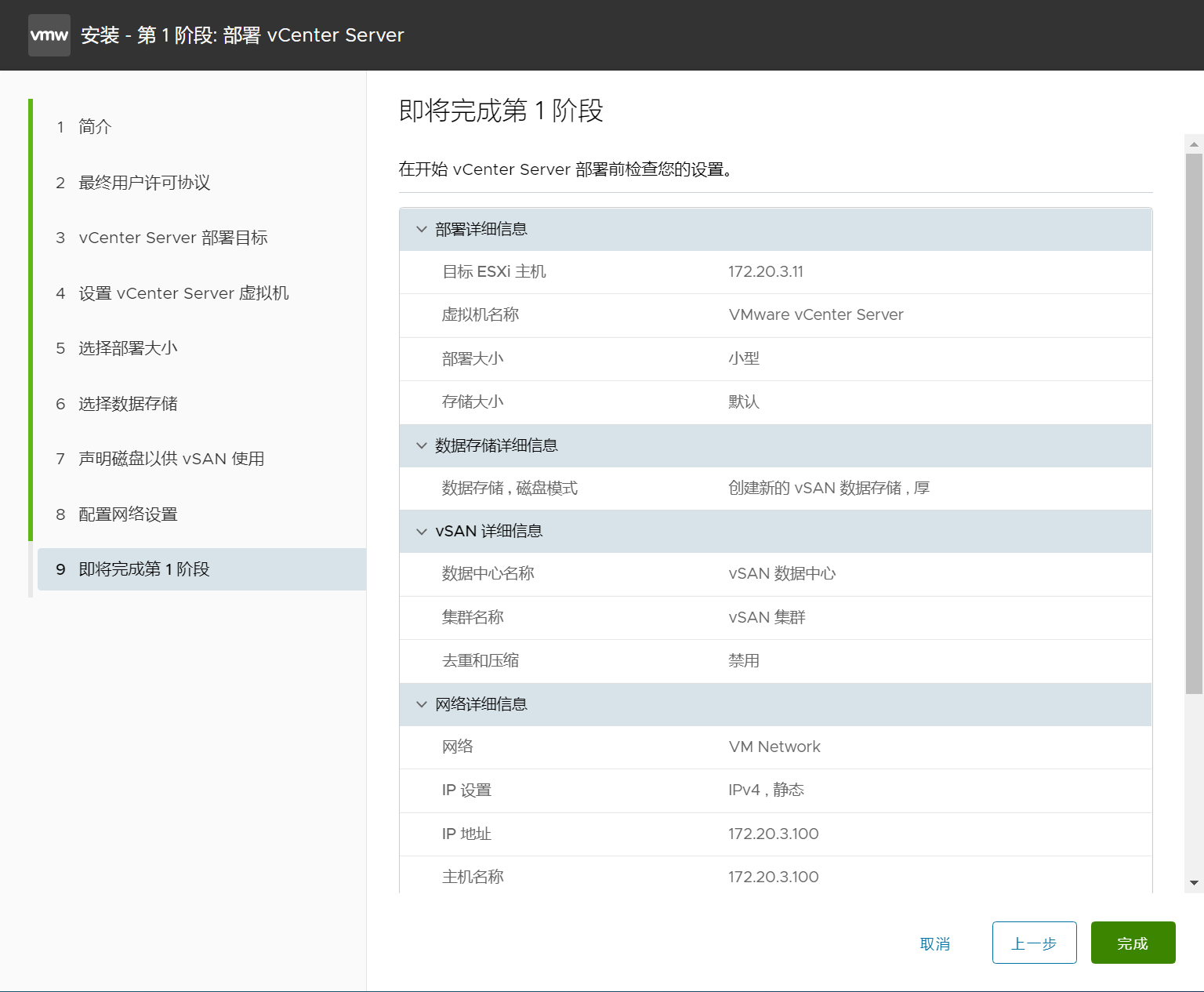
Task: Collapse the 部署详细信息 section chevron
Action: [422, 229]
